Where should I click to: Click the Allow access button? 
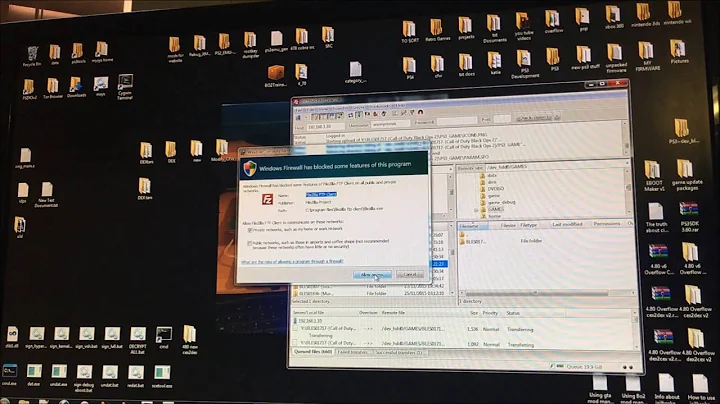pos(372,275)
